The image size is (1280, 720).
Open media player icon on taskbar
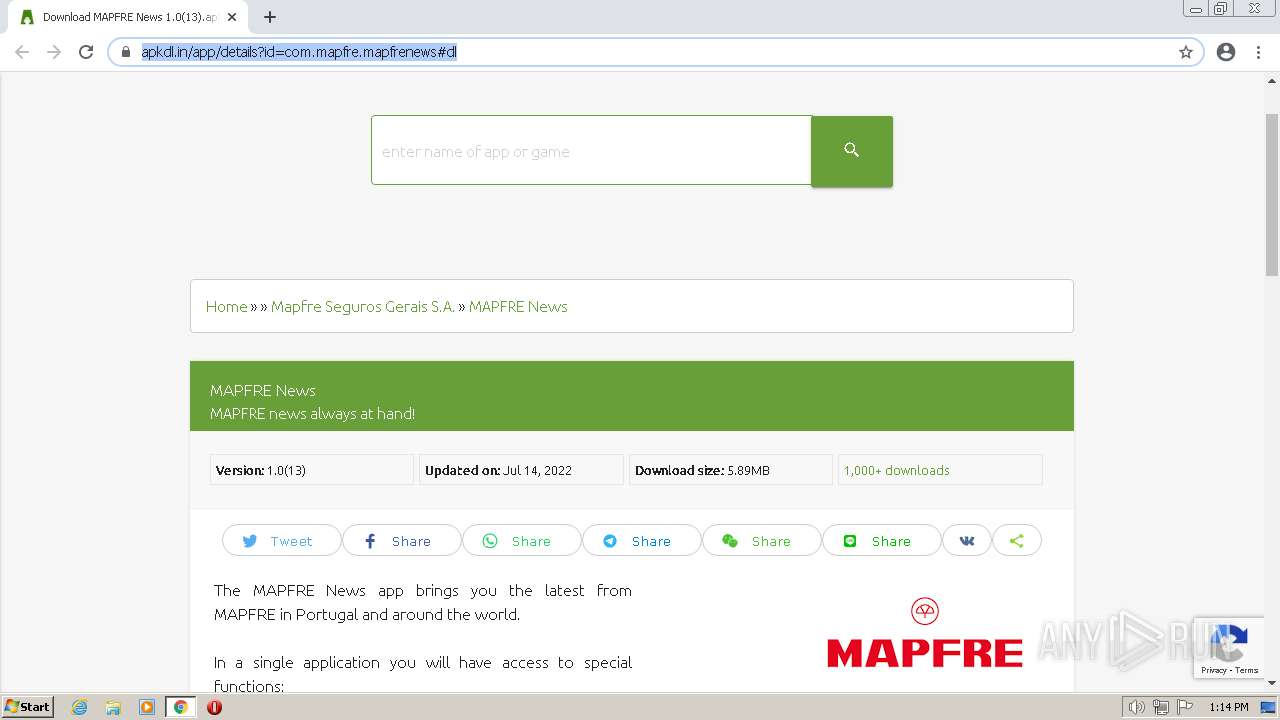(146, 707)
